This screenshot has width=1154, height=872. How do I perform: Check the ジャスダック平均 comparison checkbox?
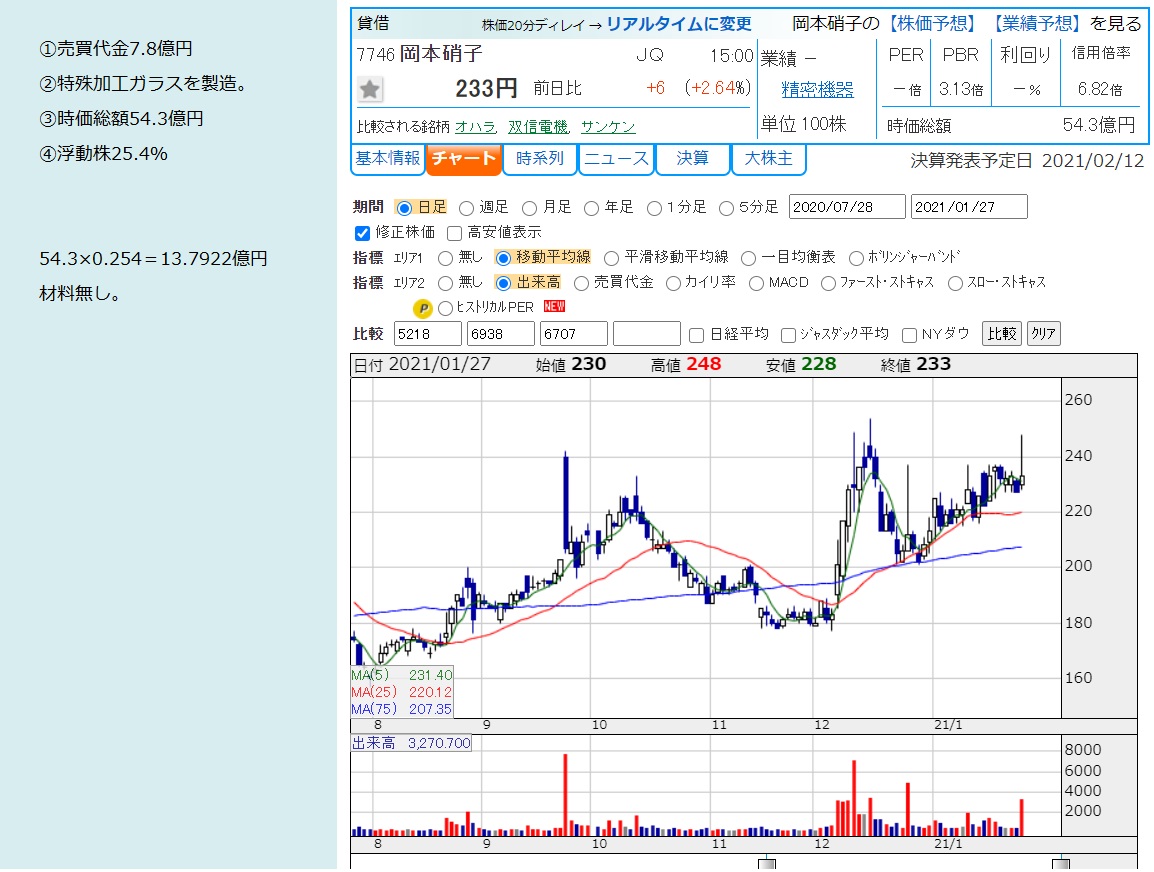(x=788, y=336)
